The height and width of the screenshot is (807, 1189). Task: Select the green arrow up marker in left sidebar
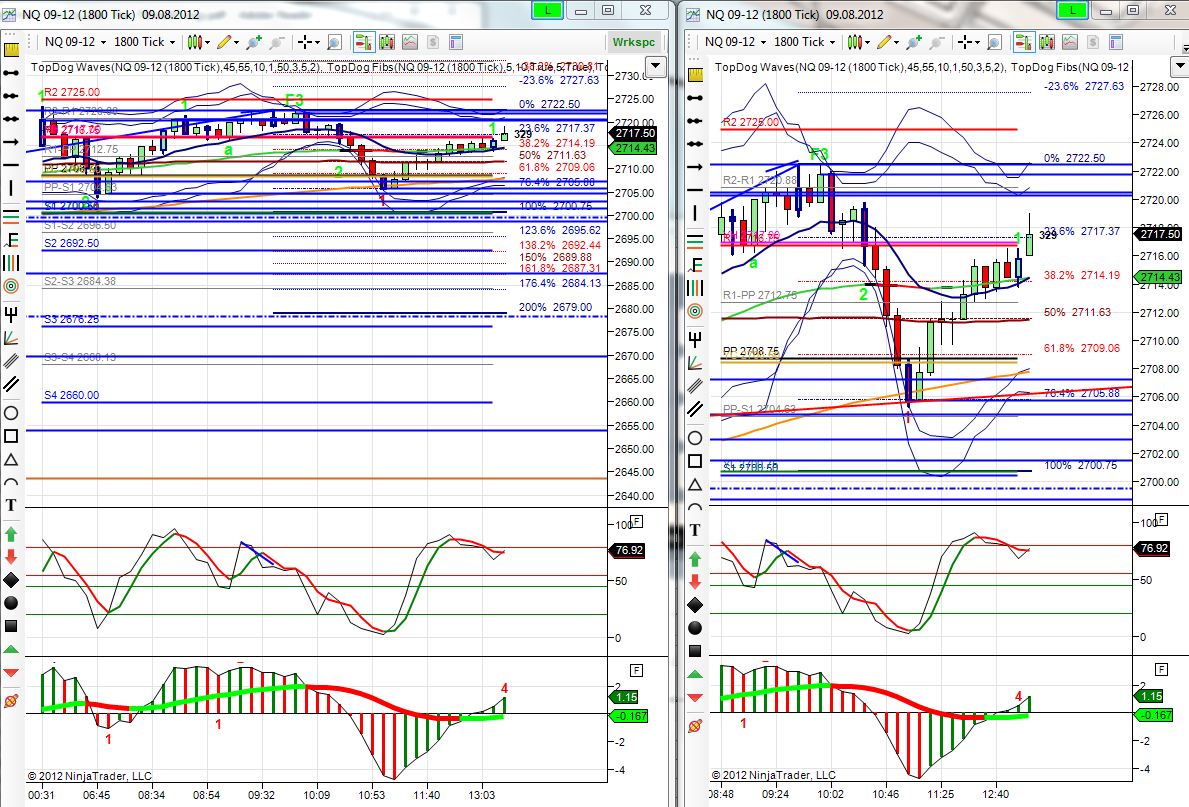click(11, 534)
